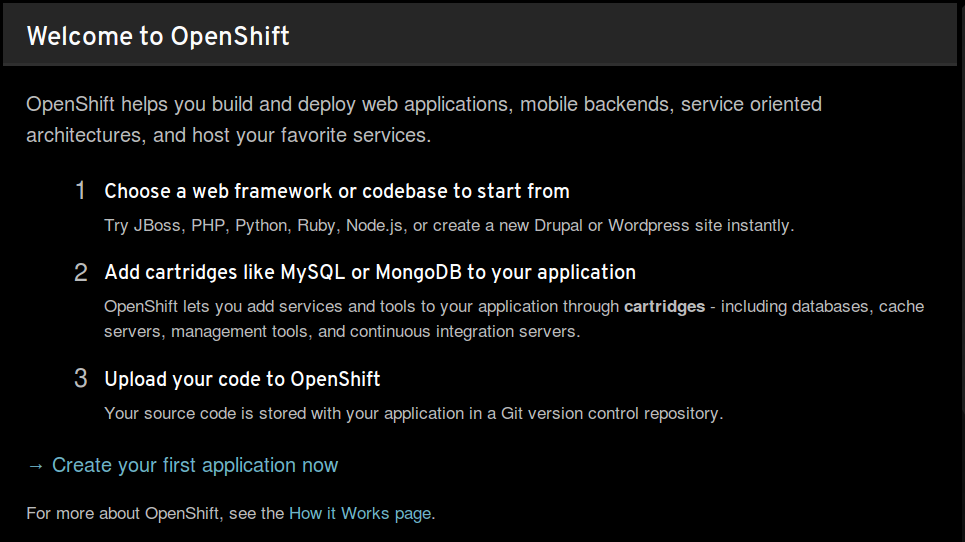Select 'Choose a web framework or codebase' heading
This screenshot has height=542, width=965.
(x=337, y=191)
